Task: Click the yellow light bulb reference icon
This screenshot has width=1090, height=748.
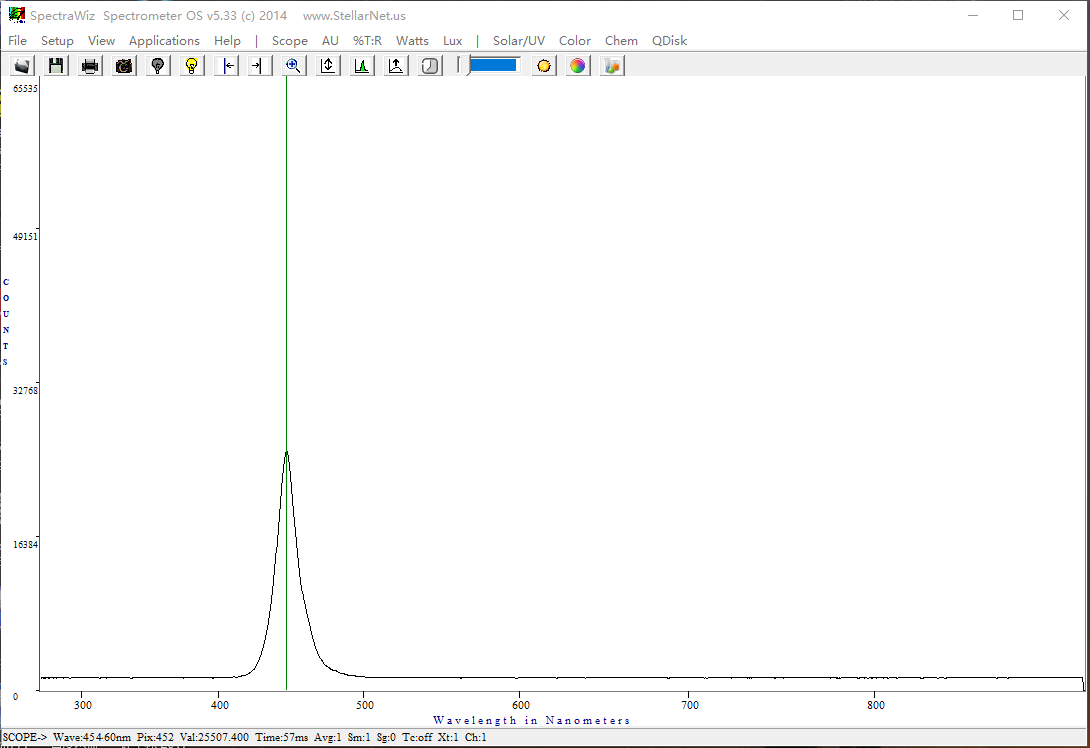Action: click(192, 66)
